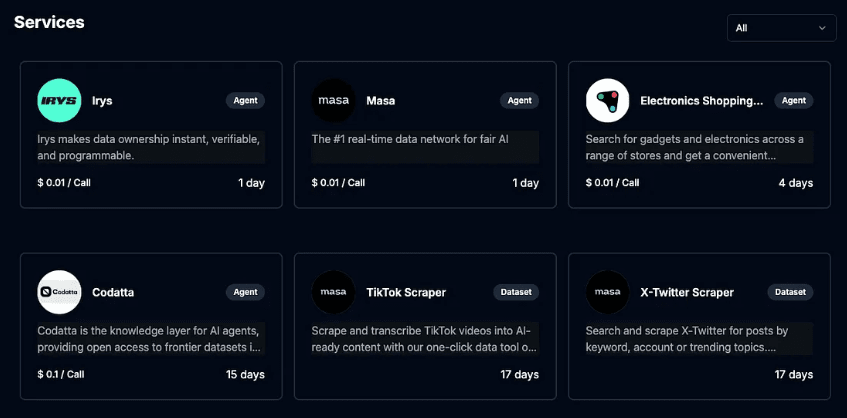Click the Agent badge on Codatta card

click(x=245, y=292)
